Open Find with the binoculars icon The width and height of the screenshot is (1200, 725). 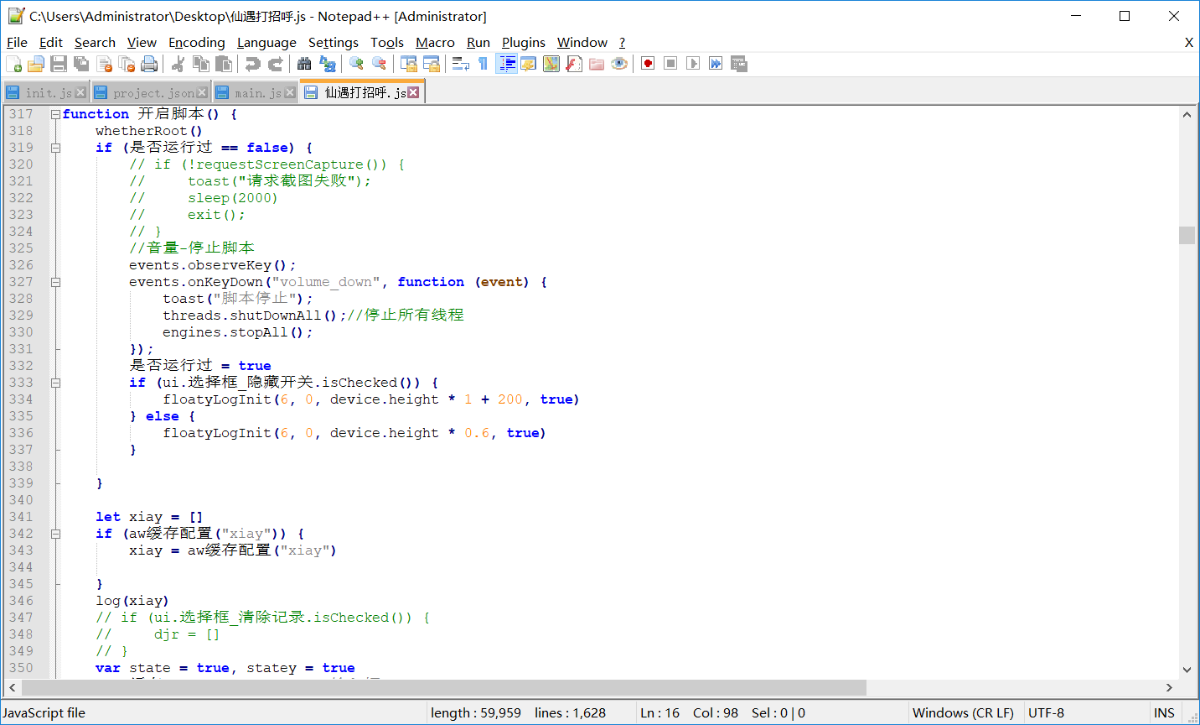[303, 64]
